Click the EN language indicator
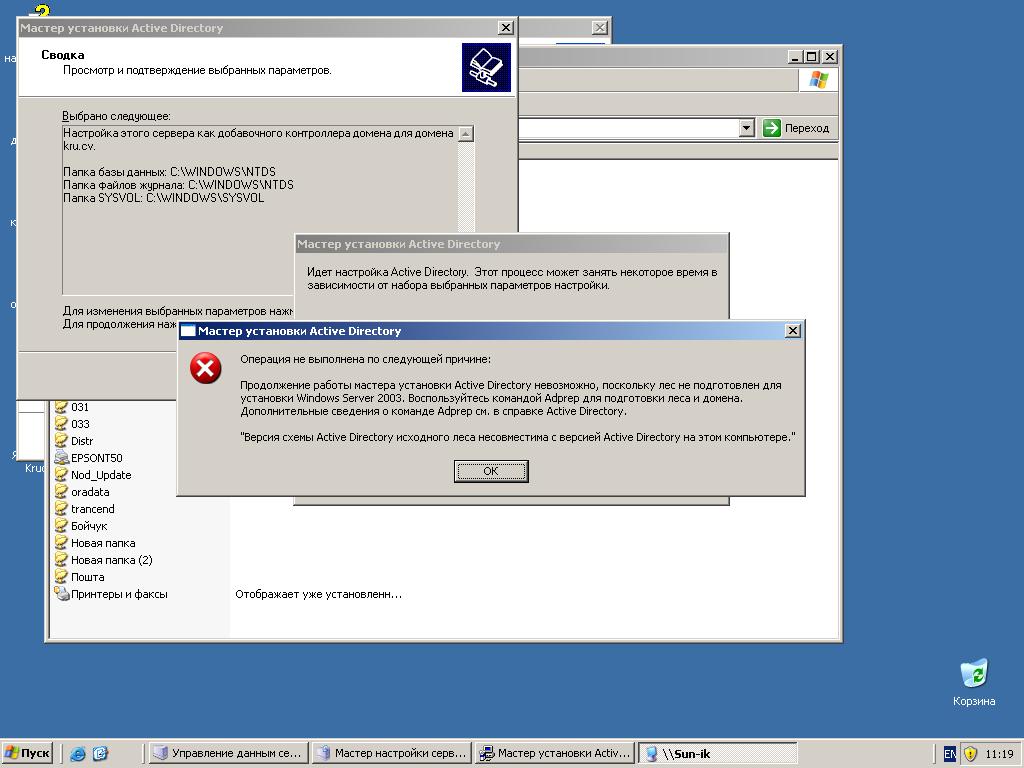The width and height of the screenshot is (1024, 768). click(950, 754)
